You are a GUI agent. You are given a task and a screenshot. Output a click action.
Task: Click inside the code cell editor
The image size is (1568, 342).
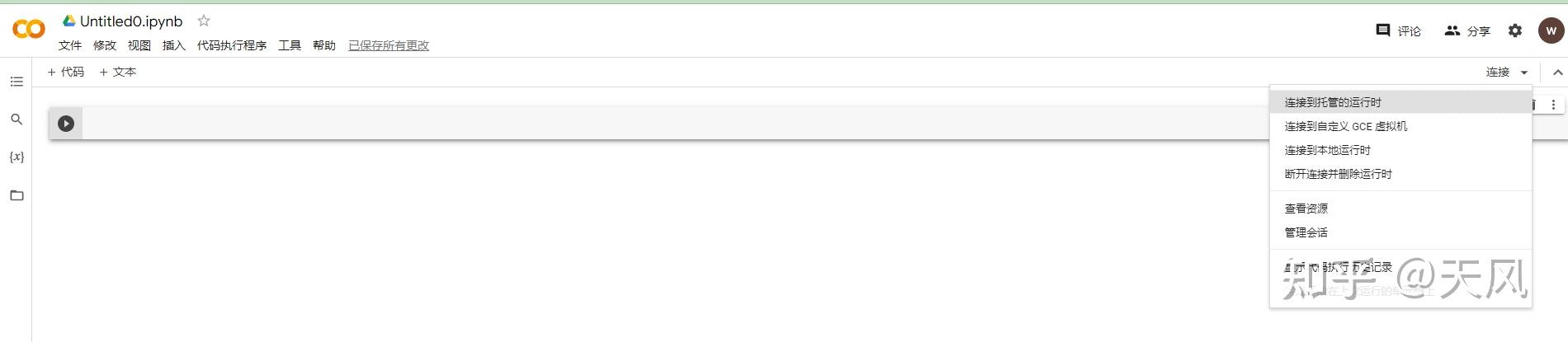pos(660,124)
